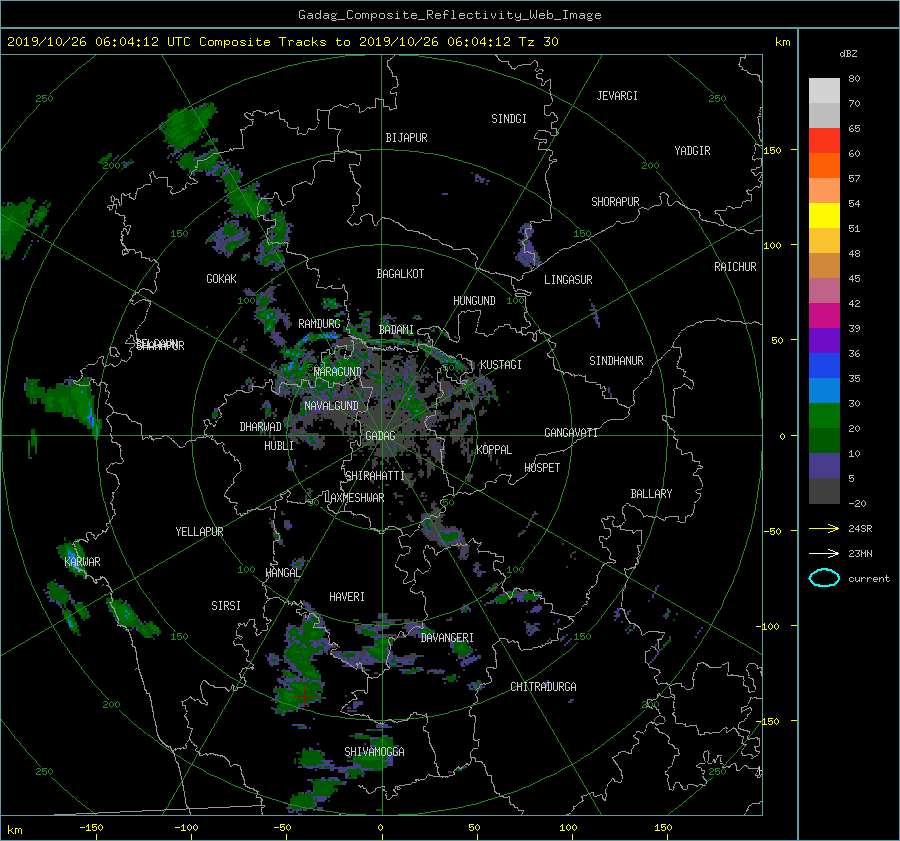The height and width of the screenshot is (841, 900).
Task: Click the HUNGUND city label
Action: [474, 301]
